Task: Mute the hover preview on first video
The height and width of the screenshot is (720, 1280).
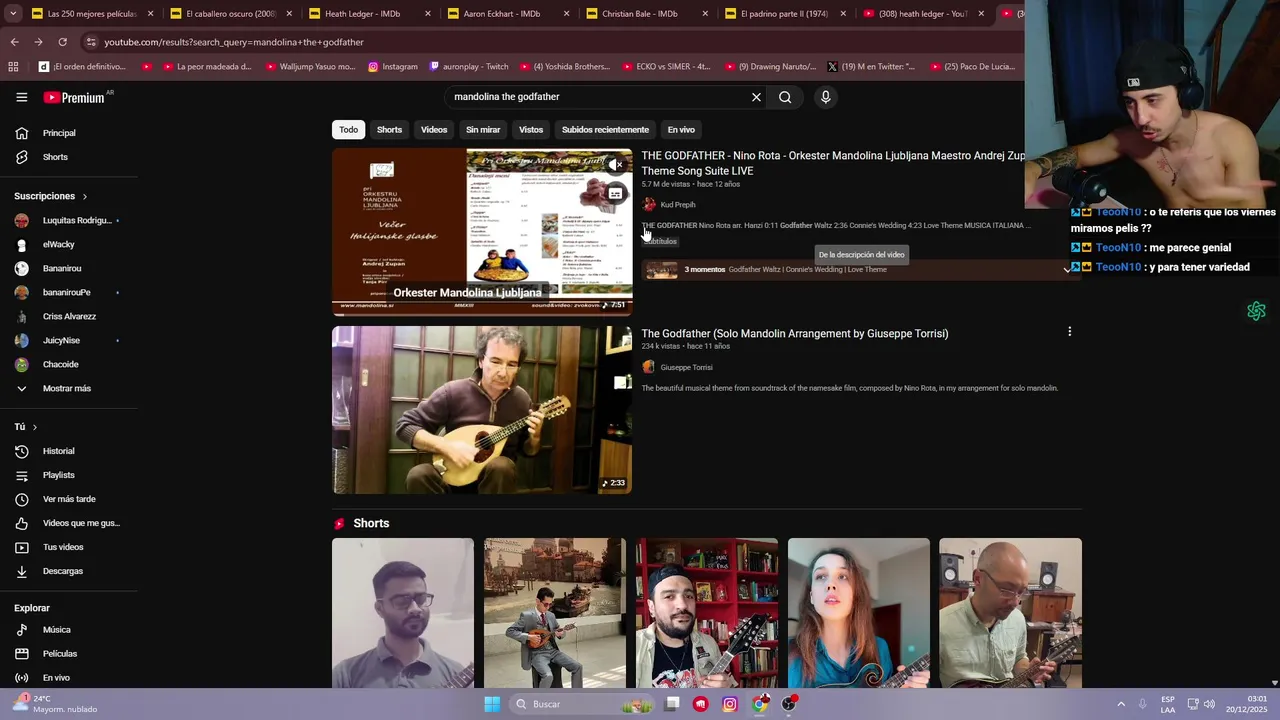Action: [617, 165]
